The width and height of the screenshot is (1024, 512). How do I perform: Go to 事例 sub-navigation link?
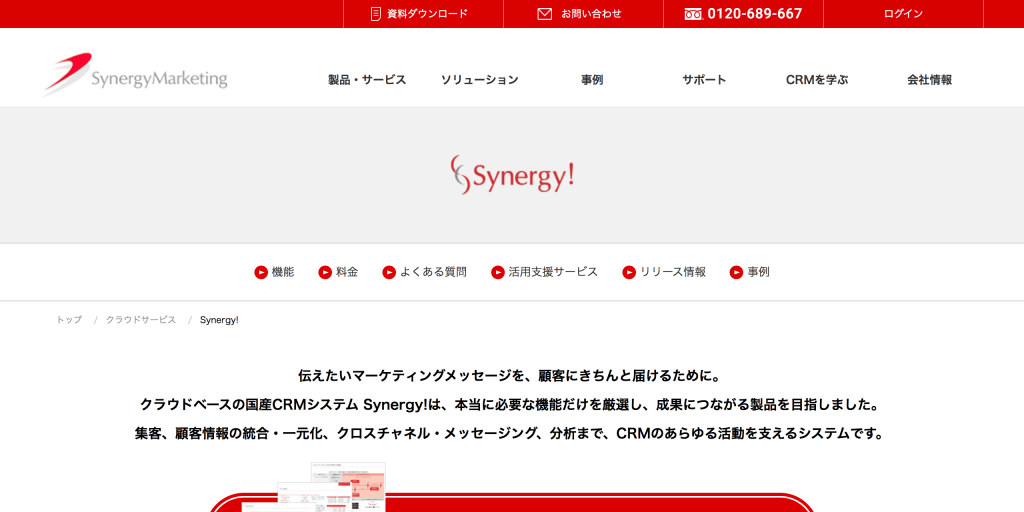coord(759,272)
